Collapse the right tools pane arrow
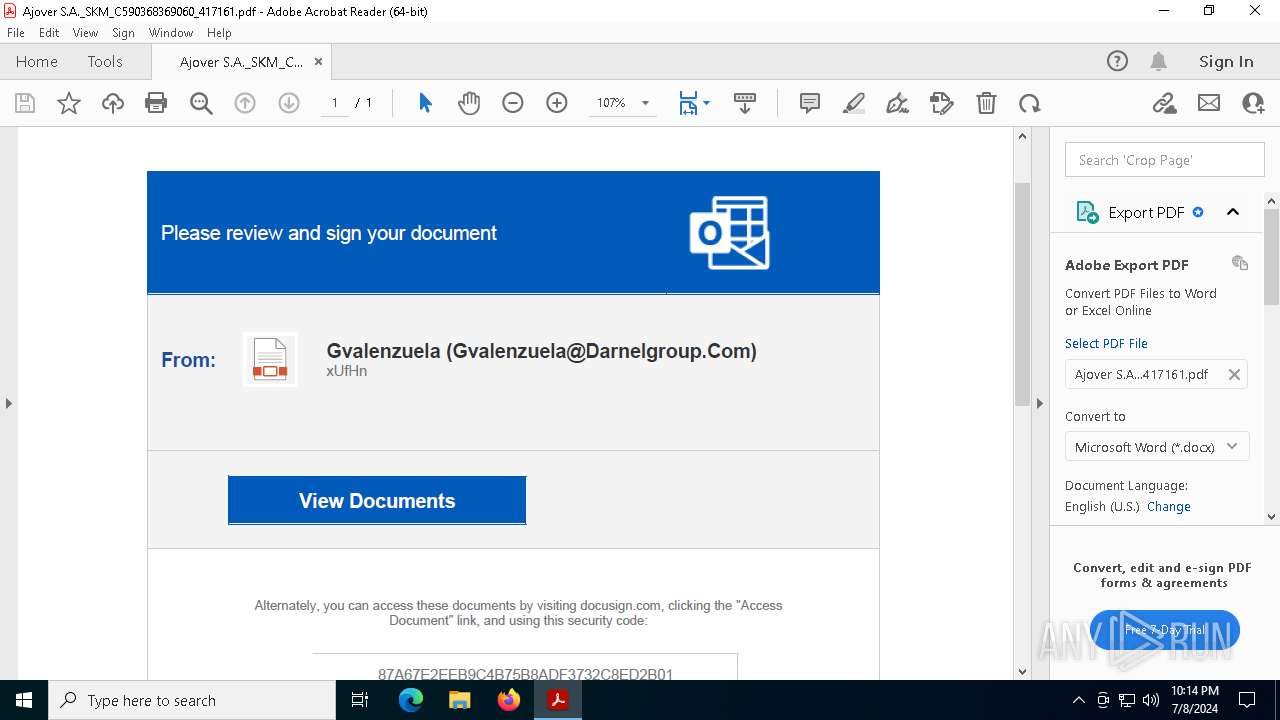This screenshot has width=1280, height=720. pos(1039,404)
